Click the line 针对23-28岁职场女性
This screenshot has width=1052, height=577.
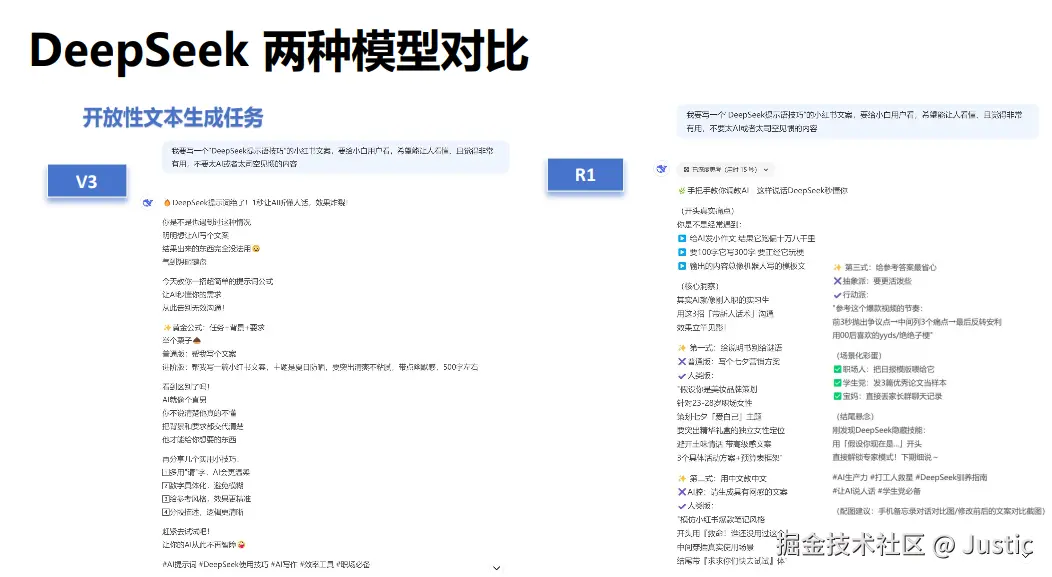[x=715, y=403]
